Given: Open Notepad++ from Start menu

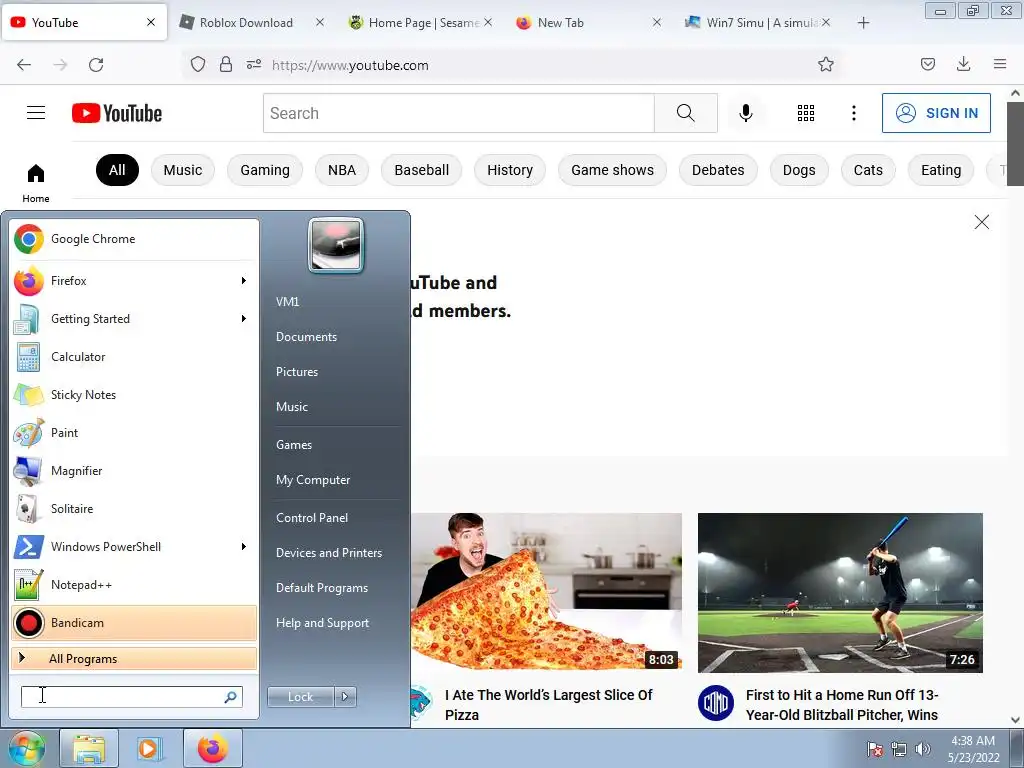Looking at the screenshot, I should 134,584.
